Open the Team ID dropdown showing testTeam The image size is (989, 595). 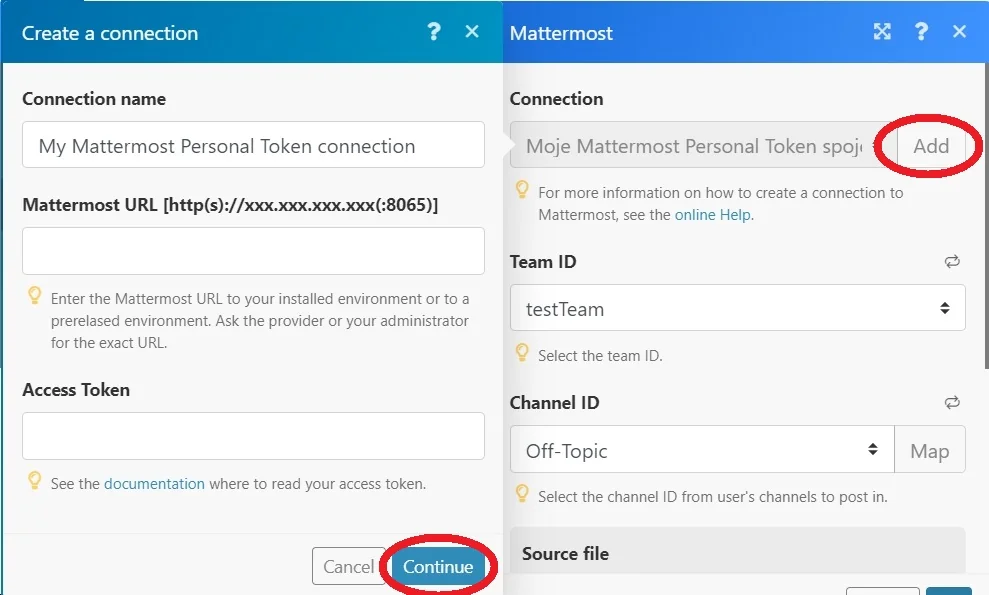(737, 308)
